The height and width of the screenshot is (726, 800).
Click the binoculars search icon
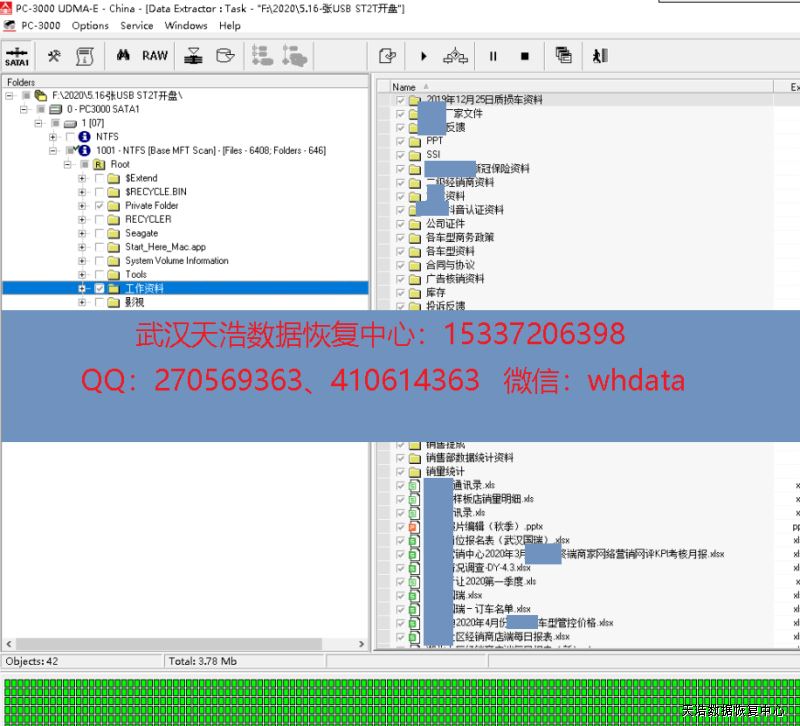[x=123, y=56]
